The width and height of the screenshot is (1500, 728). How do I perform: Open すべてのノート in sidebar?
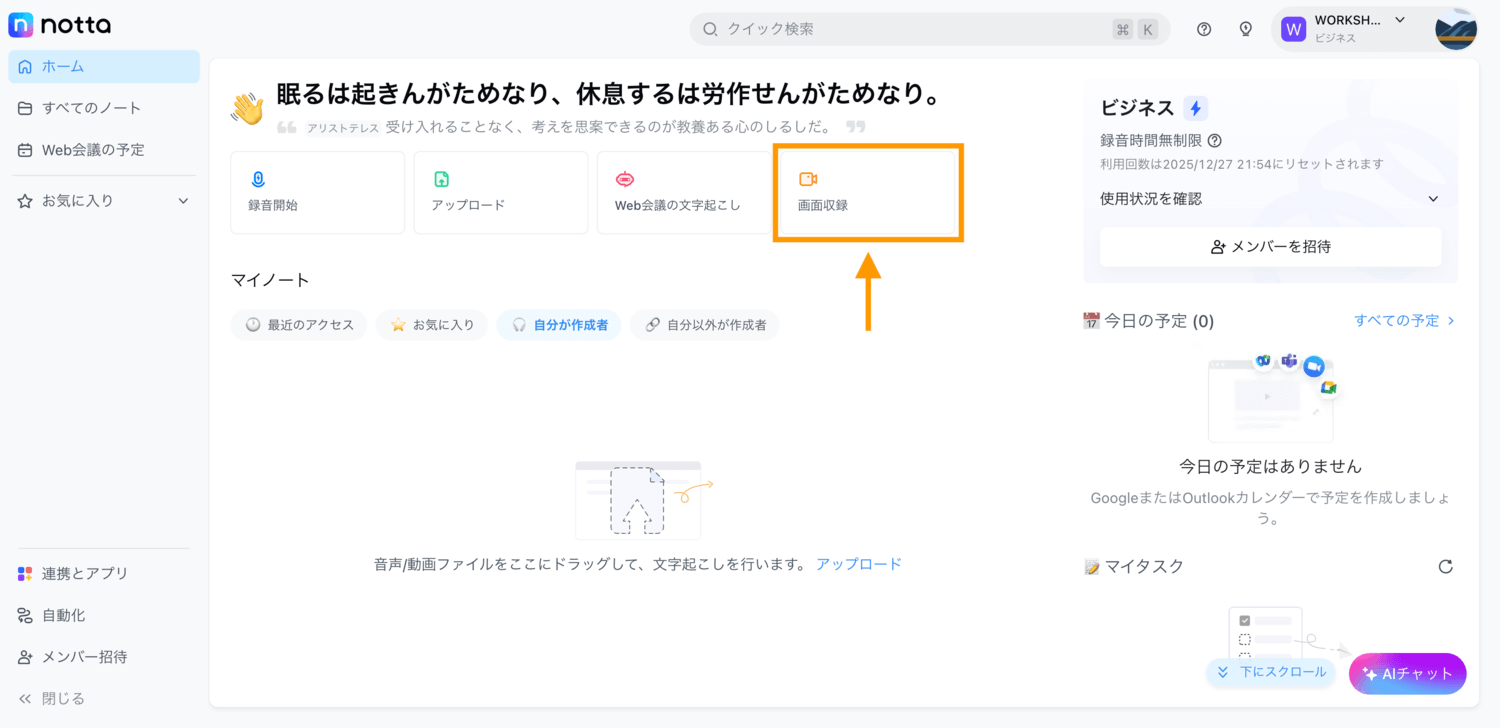[x=104, y=108]
